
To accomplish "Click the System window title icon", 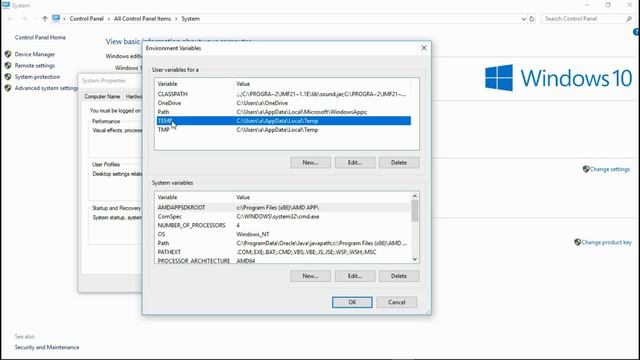I will (x=6, y=5).
